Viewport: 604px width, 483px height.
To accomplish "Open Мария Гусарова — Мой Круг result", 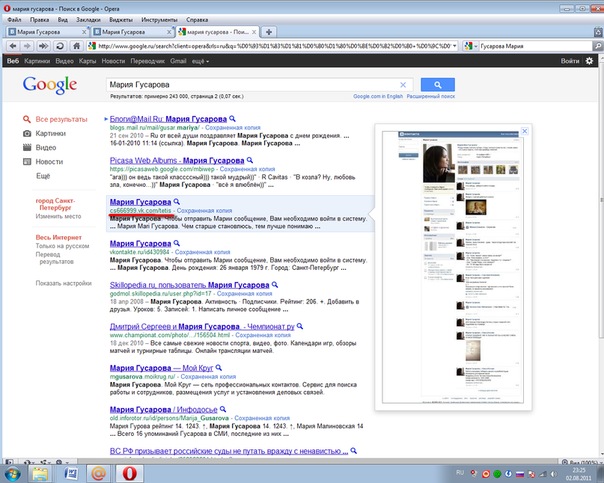I will coord(162,368).
